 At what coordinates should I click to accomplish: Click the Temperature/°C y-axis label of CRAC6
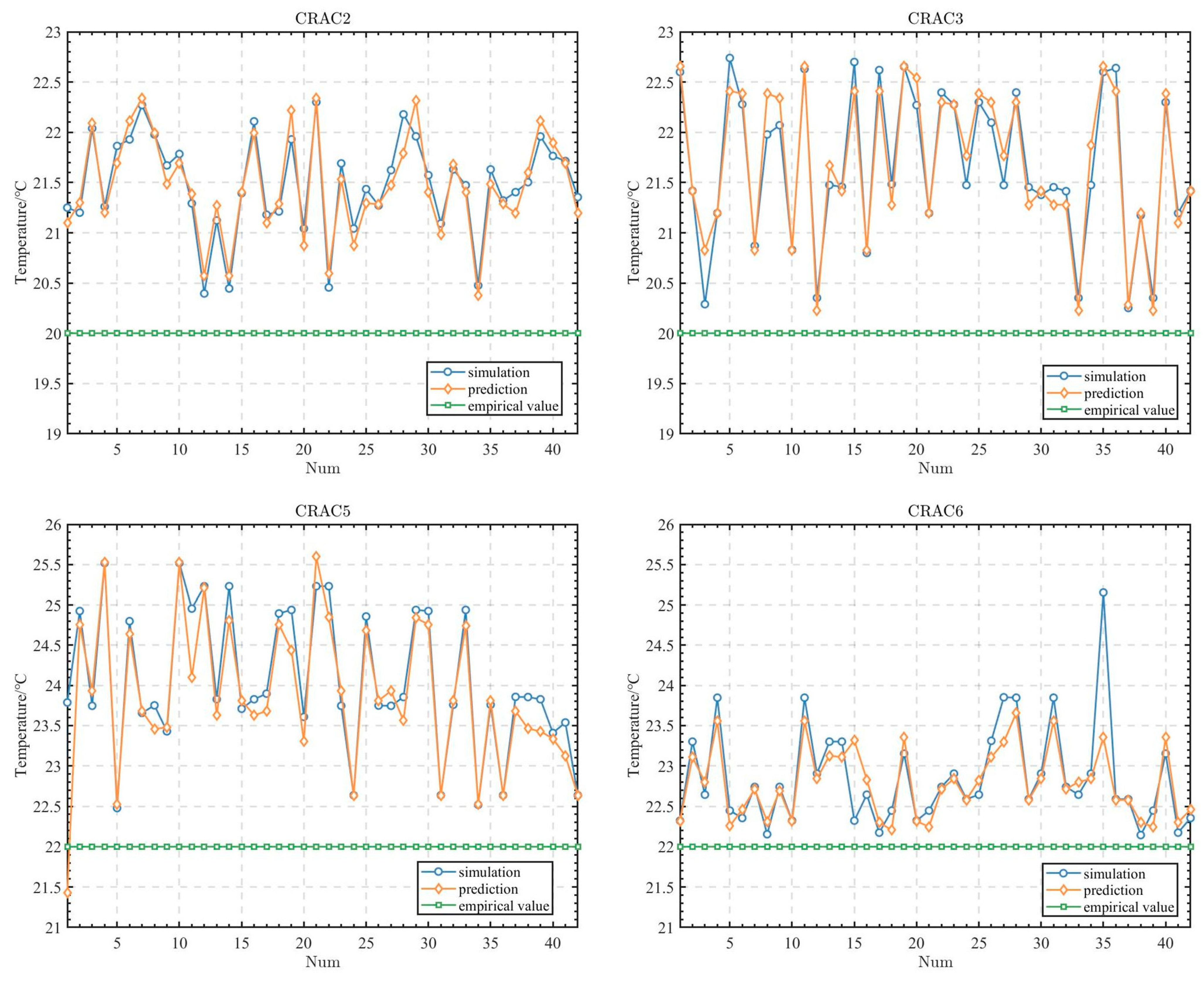(x=634, y=726)
